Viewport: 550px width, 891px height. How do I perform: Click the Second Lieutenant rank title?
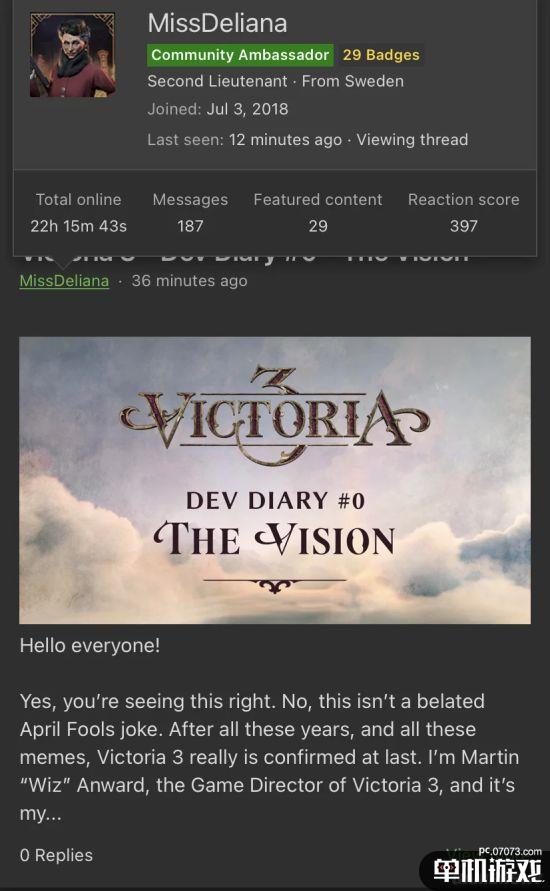[217, 81]
